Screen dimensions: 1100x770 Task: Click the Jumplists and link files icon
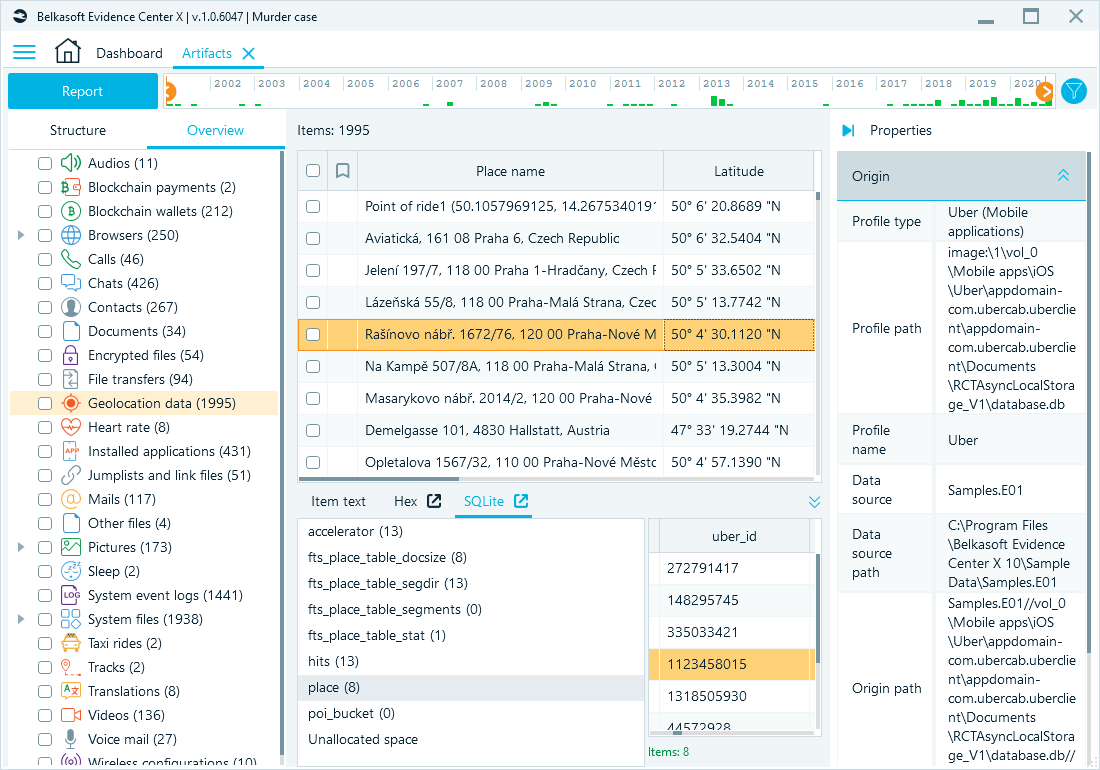71,475
